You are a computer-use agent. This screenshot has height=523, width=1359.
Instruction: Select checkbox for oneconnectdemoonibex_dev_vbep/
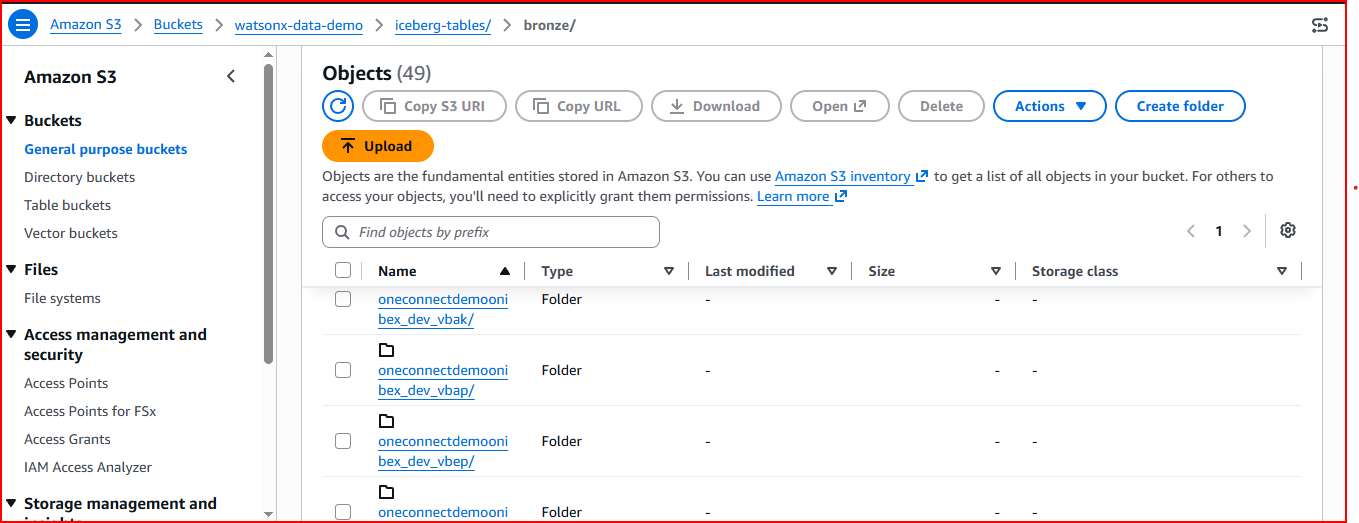(x=343, y=441)
